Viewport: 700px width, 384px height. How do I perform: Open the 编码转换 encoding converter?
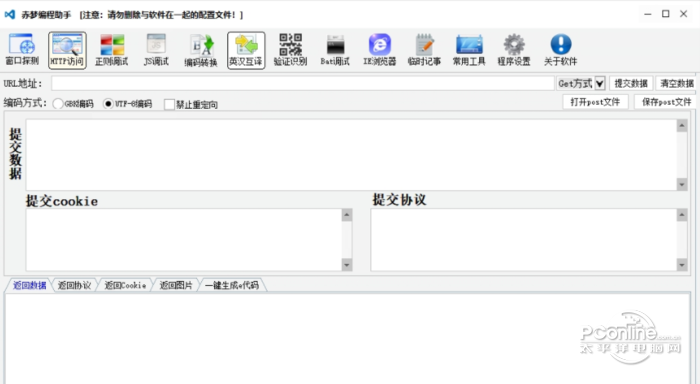pos(201,50)
